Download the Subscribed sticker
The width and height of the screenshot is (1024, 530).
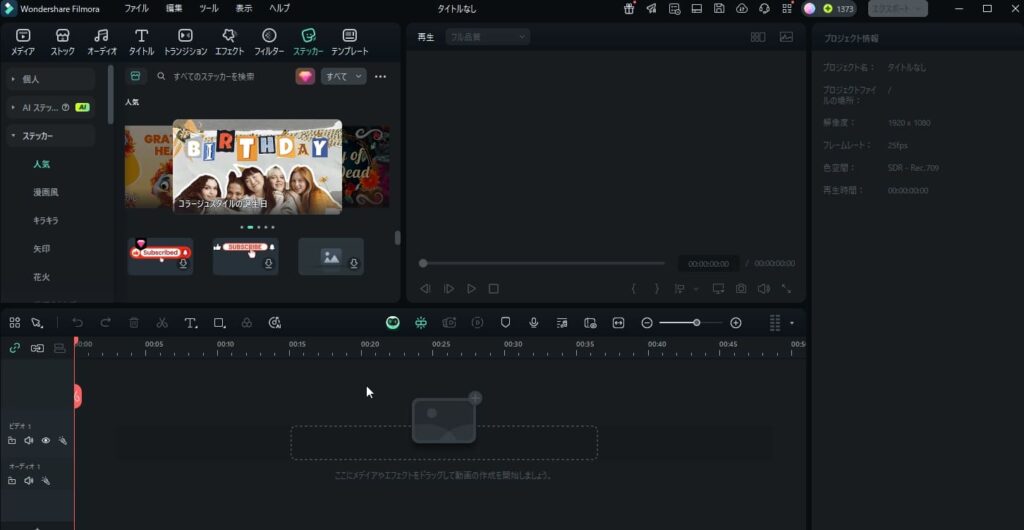coord(184,264)
